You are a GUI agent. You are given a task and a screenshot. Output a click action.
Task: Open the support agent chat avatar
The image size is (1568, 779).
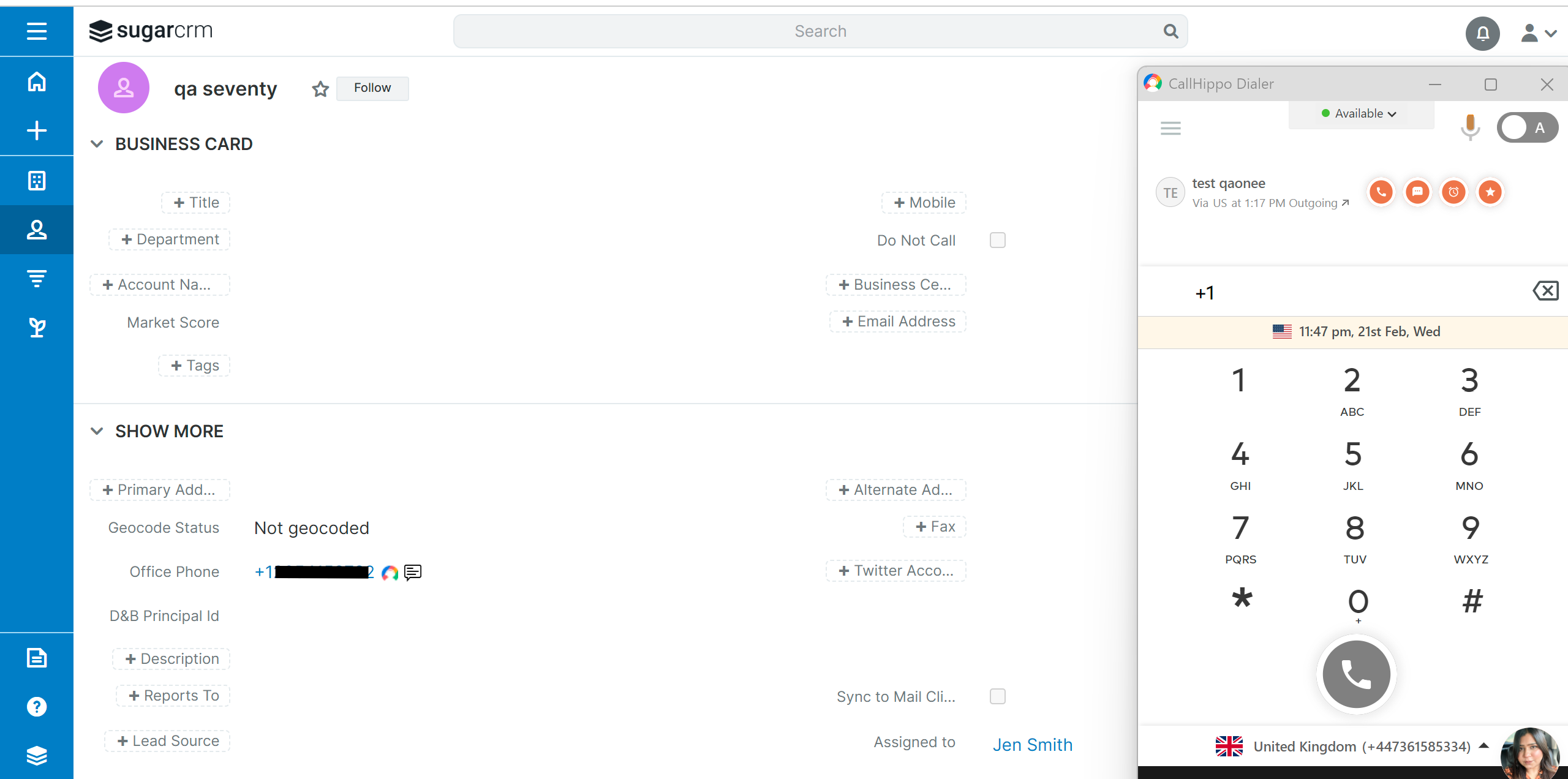1529,753
